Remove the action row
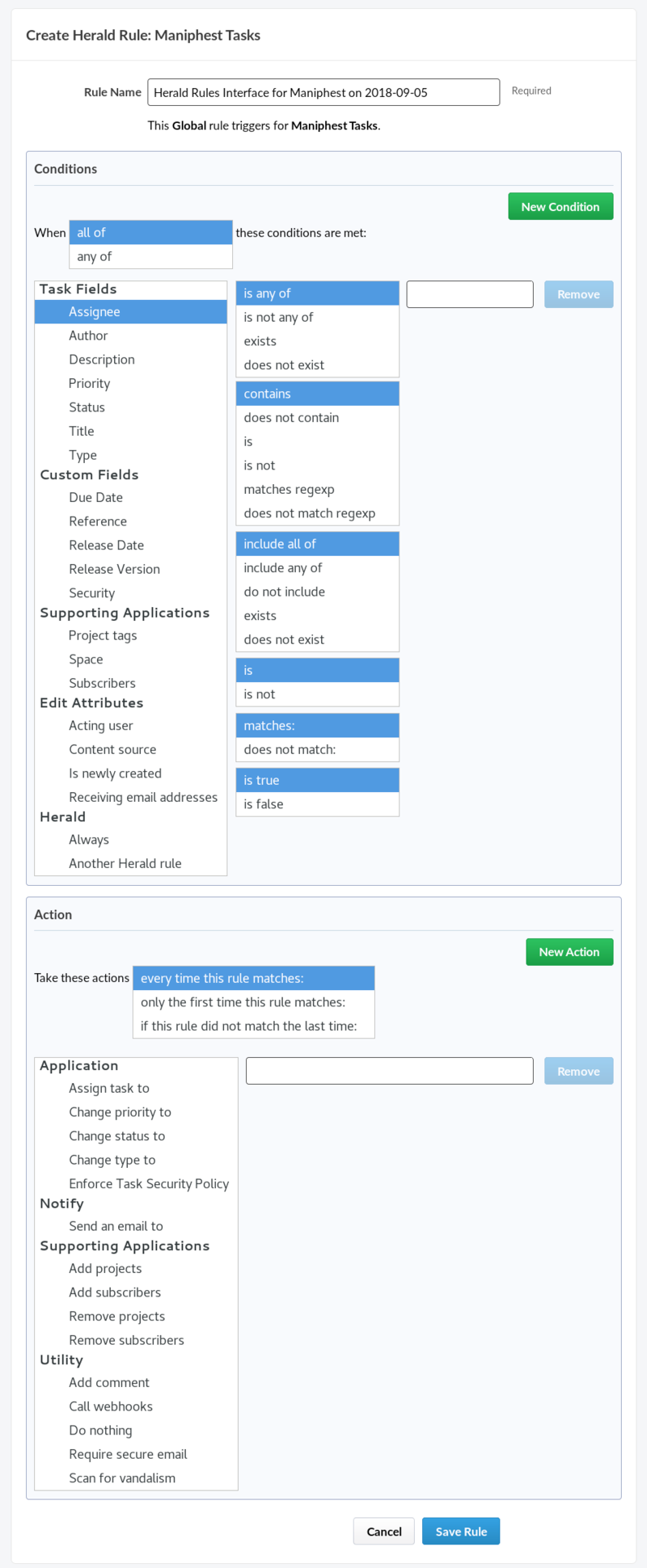Image resolution: width=647 pixels, height=1568 pixels. tap(579, 1071)
